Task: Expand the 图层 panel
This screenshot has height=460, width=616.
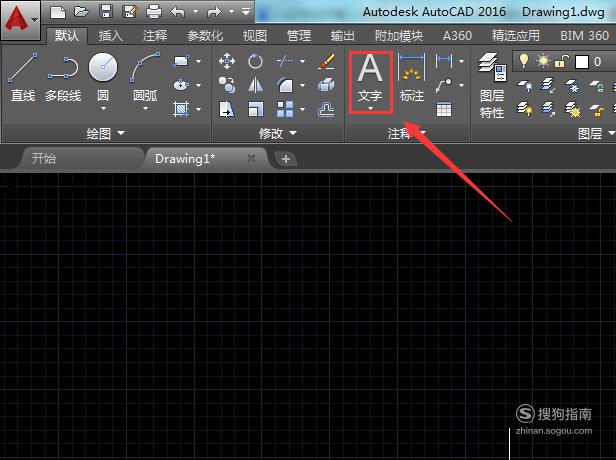Action: point(596,134)
